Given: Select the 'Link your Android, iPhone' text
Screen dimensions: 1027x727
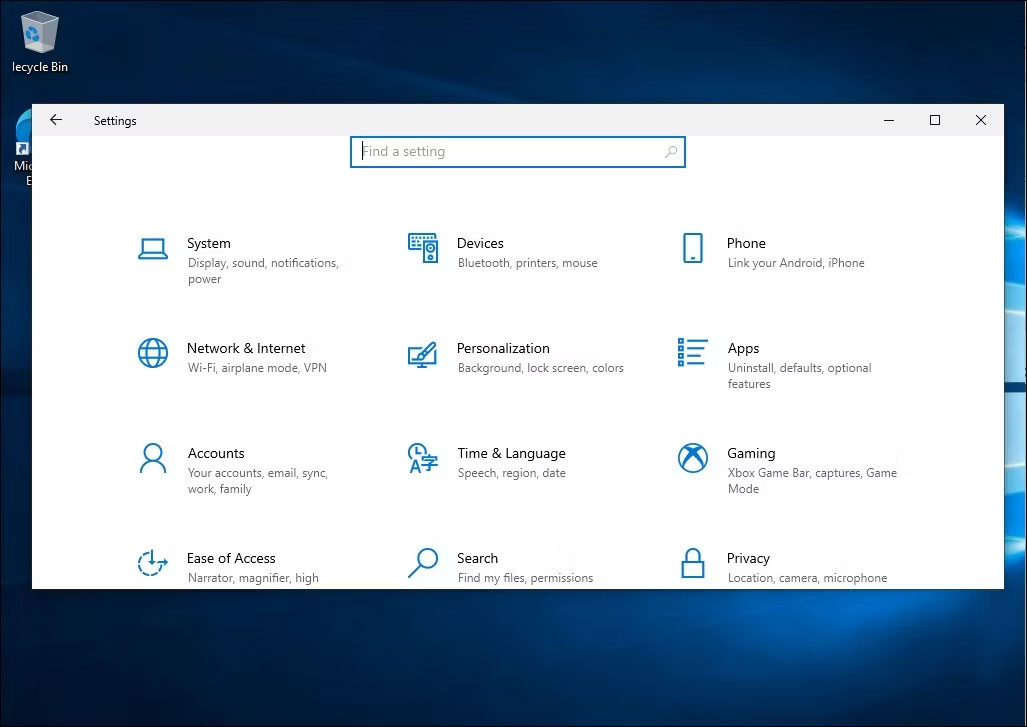Looking at the screenshot, I should (796, 263).
